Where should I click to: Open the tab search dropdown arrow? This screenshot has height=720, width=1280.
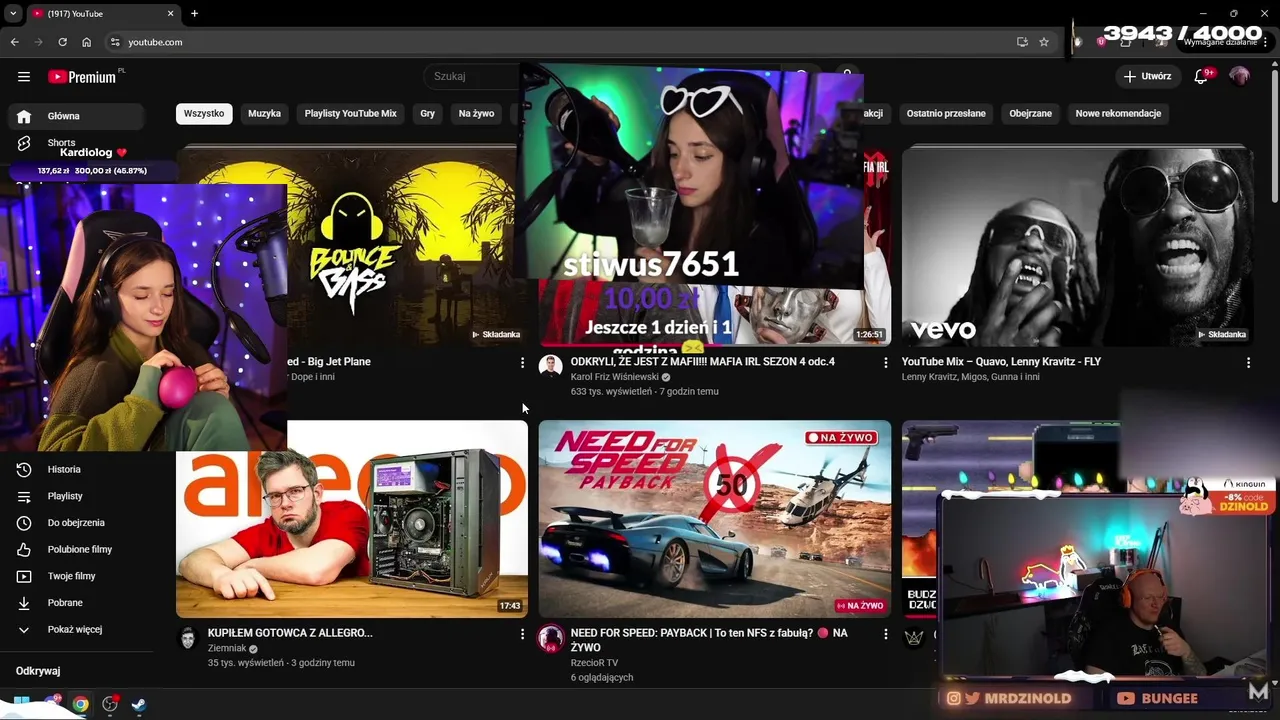13,13
